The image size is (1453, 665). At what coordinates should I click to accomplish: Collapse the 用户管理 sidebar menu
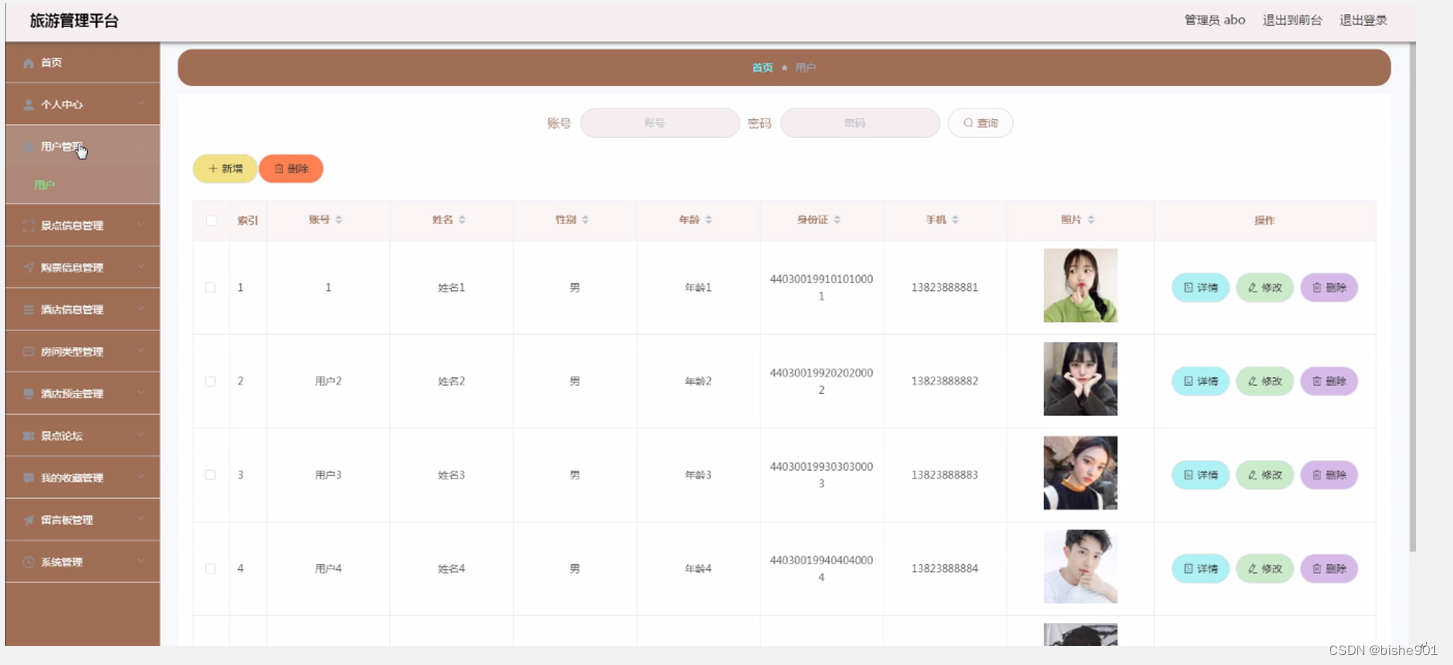tap(82, 147)
